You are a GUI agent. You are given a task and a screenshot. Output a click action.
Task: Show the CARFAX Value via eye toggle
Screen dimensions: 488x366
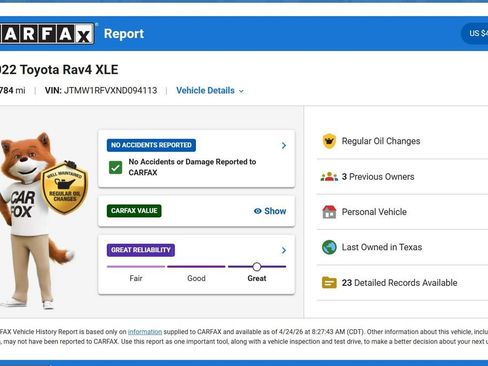270,211
